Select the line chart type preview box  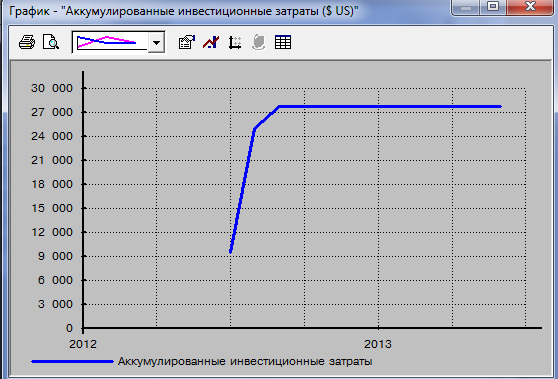(110, 42)
